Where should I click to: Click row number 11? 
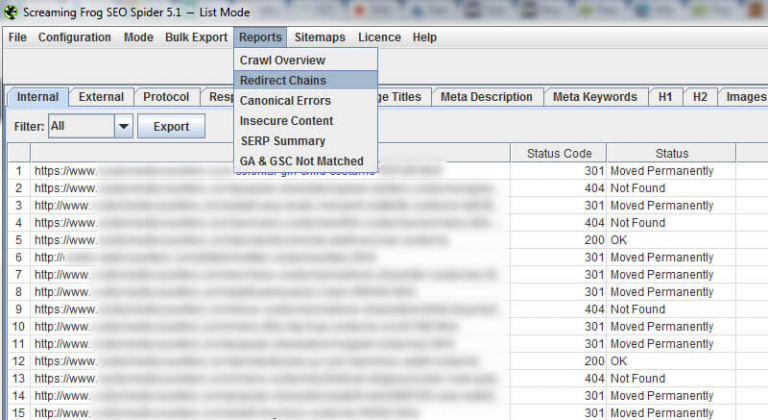(x=19, y=344)
